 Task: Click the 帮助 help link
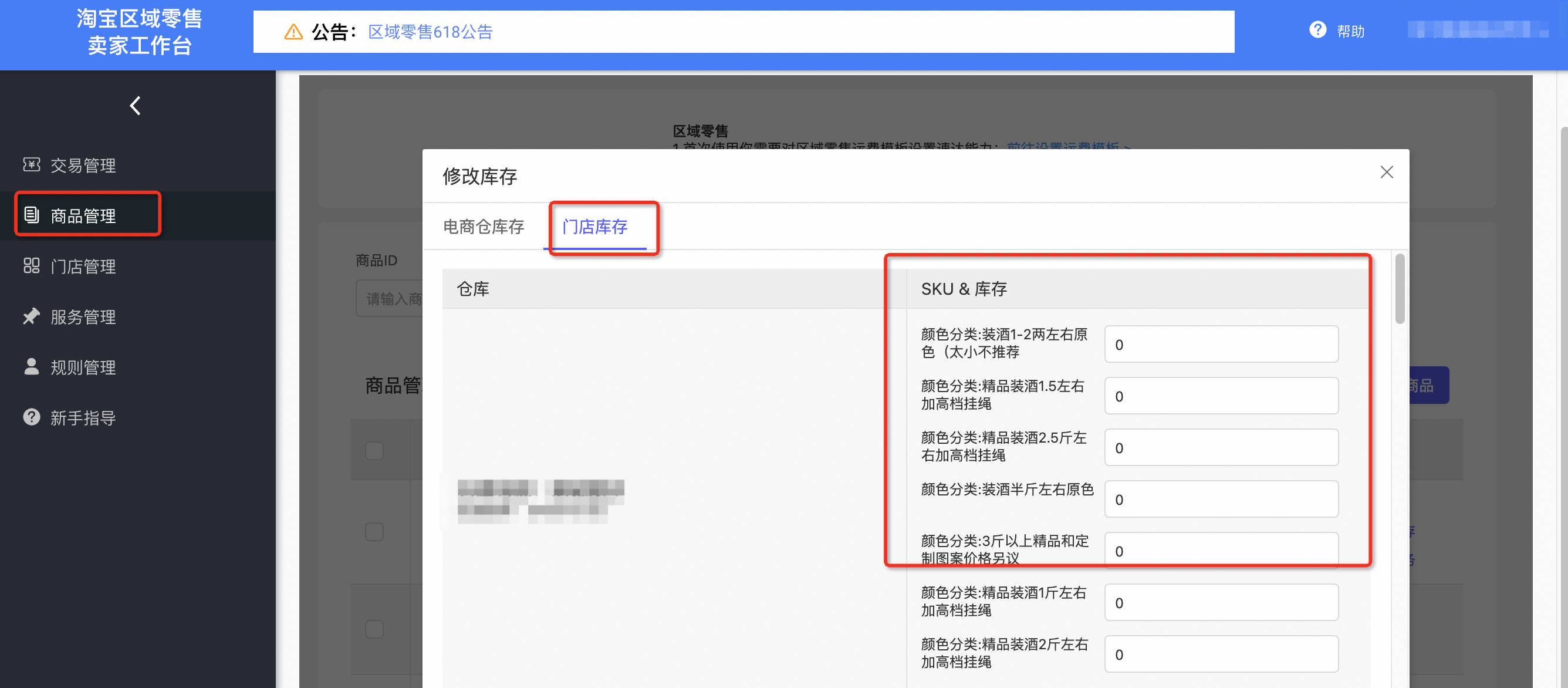(1350, 31)
